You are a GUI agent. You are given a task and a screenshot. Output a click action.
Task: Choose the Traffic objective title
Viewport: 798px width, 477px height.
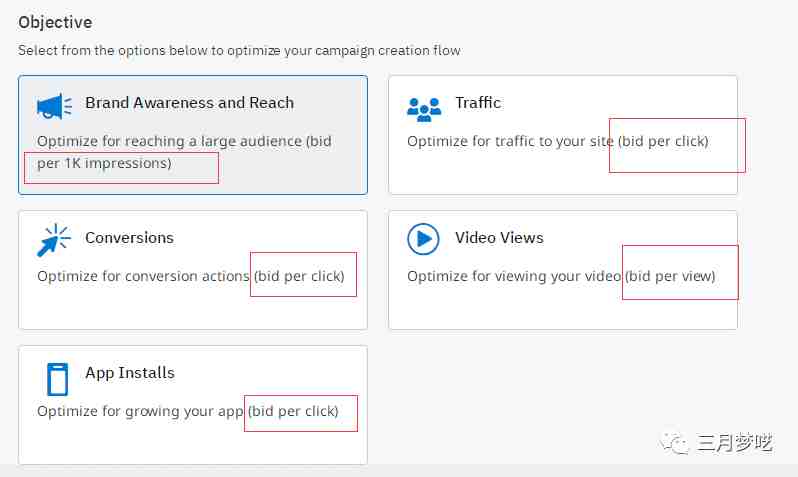[478, 102]
